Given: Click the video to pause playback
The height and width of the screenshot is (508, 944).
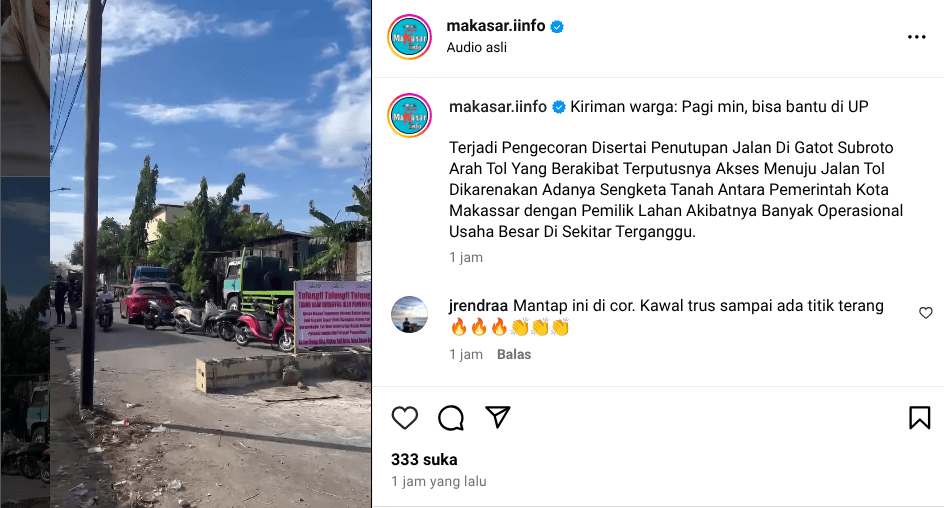Looking at the screenshot, I should click(210, 254).
